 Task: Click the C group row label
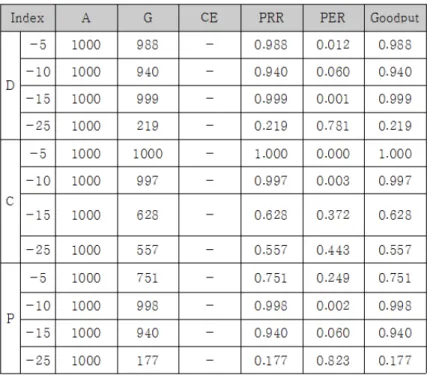10,201
